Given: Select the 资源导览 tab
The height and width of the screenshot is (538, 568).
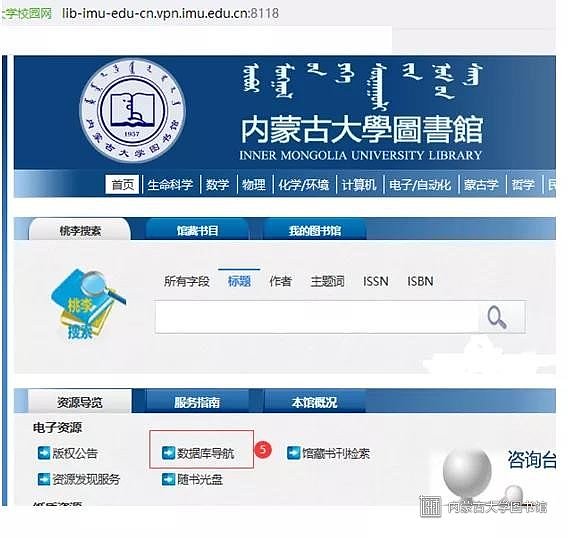Looking at the screenshot, I should (x=80, y=401).
